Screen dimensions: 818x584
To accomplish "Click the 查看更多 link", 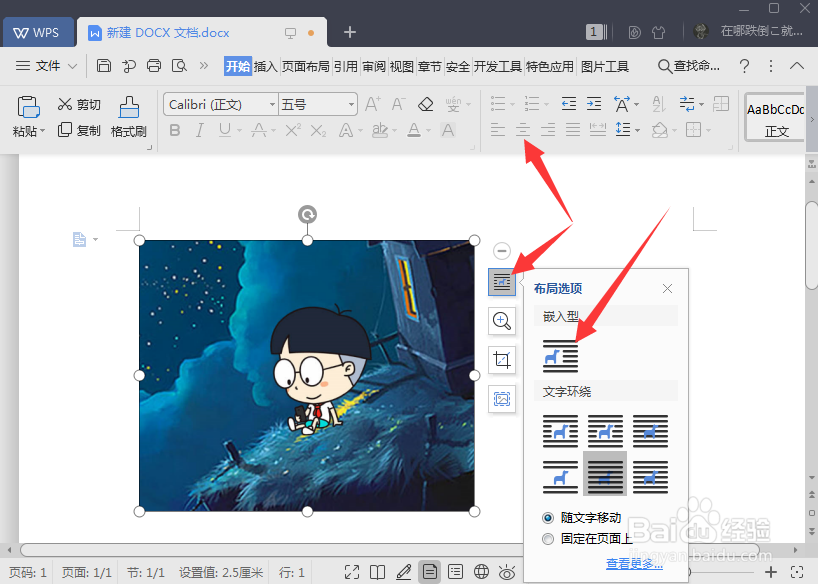I will click(634, 564).
